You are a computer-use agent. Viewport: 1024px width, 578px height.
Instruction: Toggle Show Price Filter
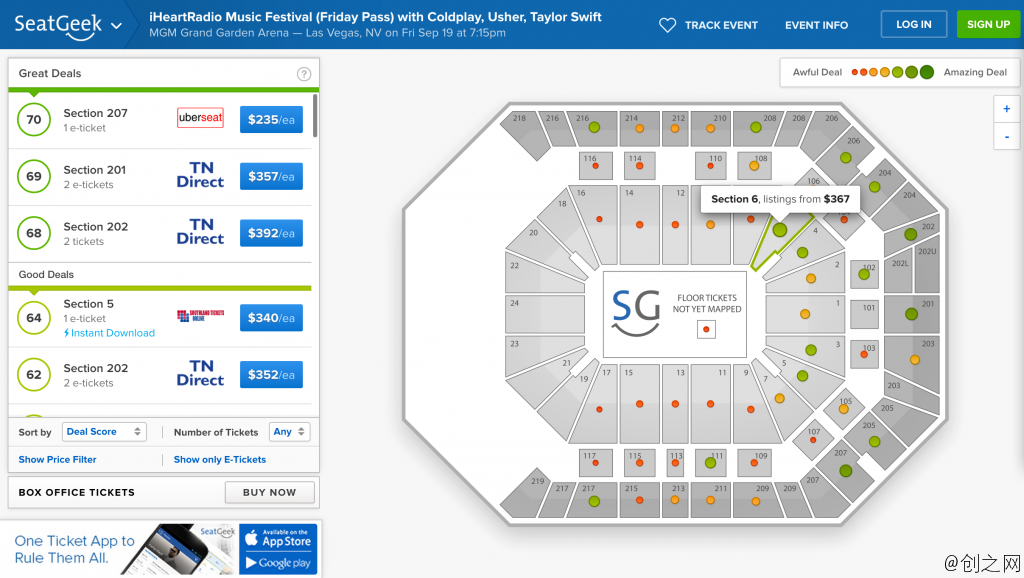tap(57, 460)
